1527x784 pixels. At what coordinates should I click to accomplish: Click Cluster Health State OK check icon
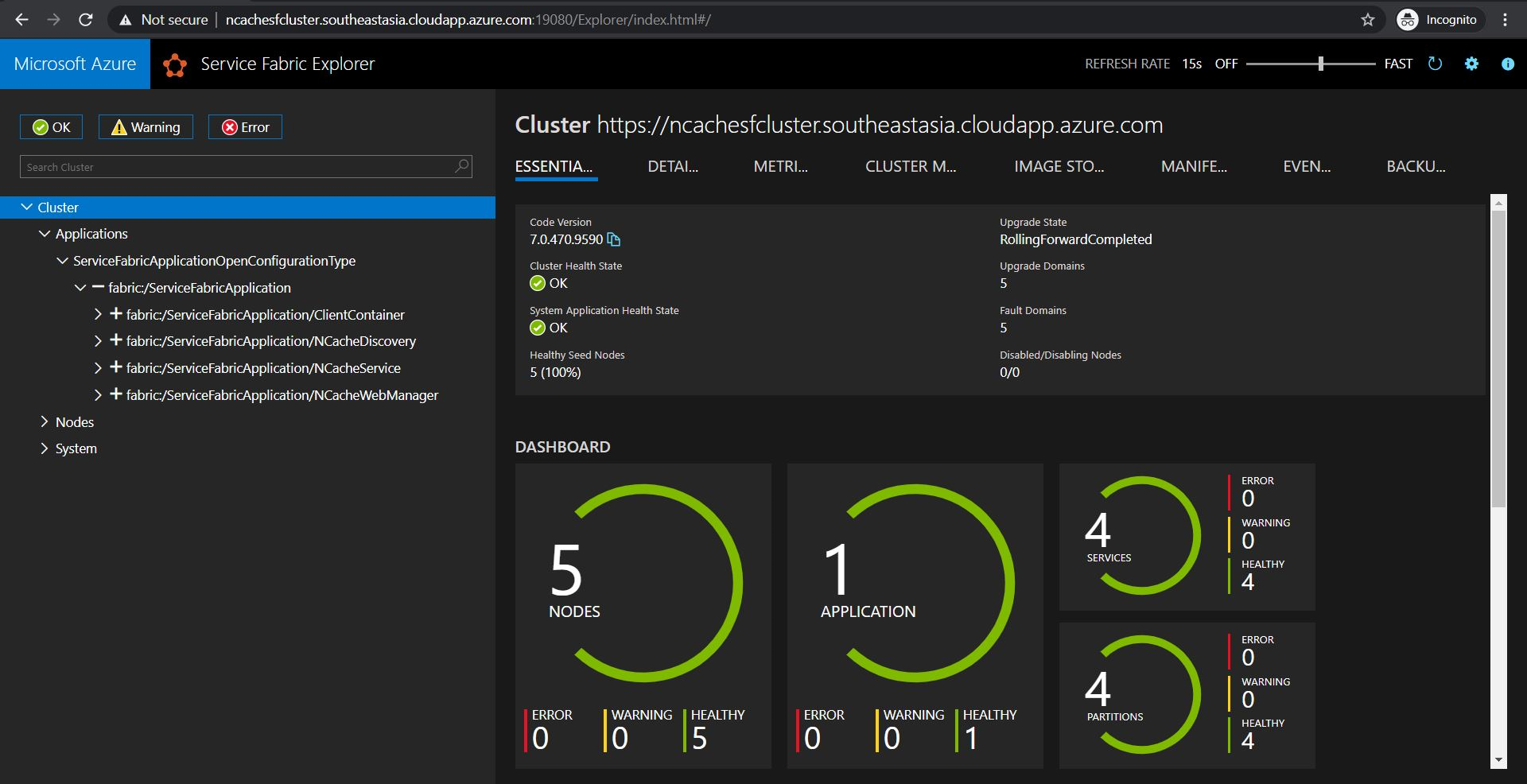click(538, 283)
